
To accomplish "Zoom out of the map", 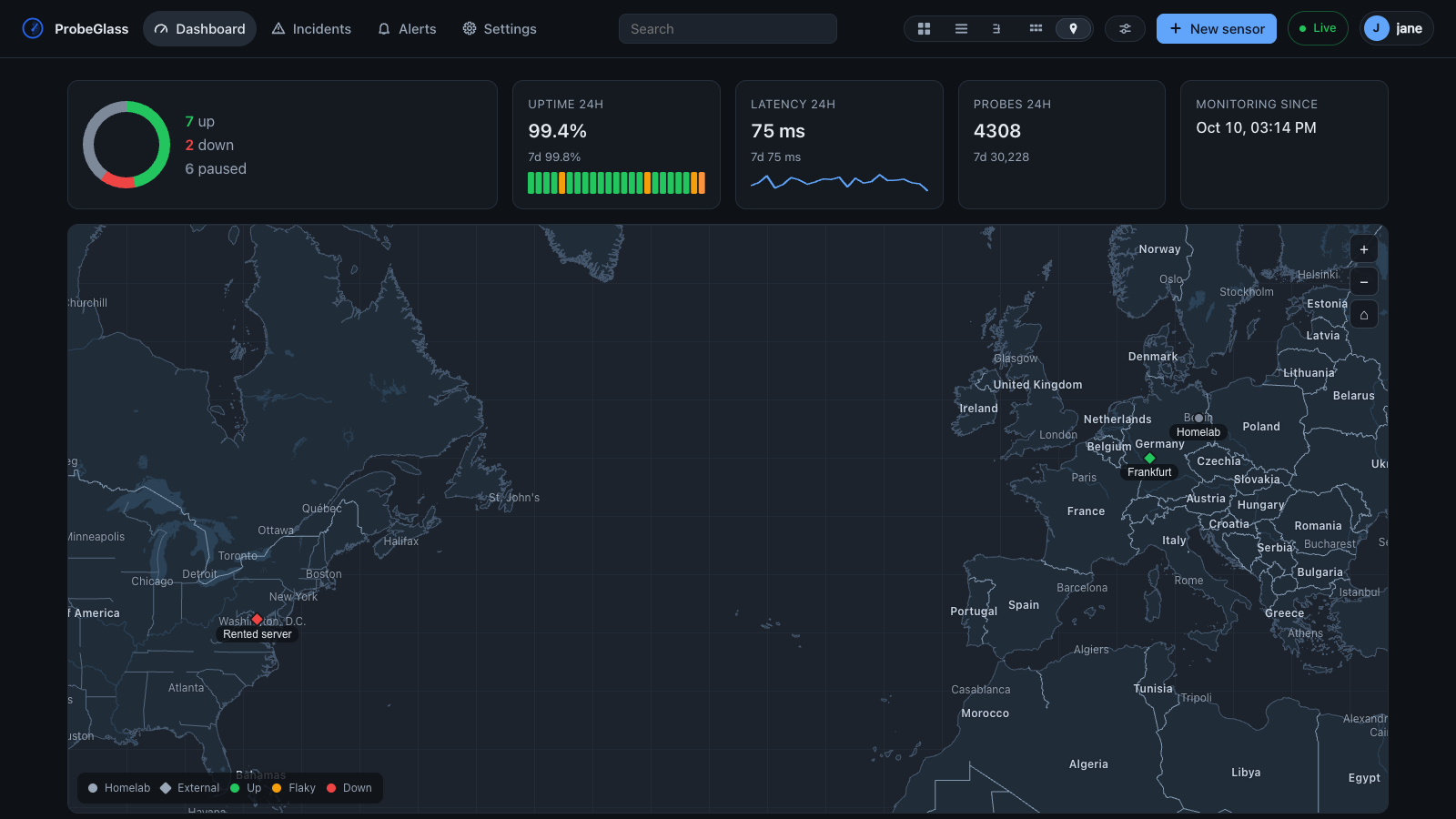I will click(1363, 282).
